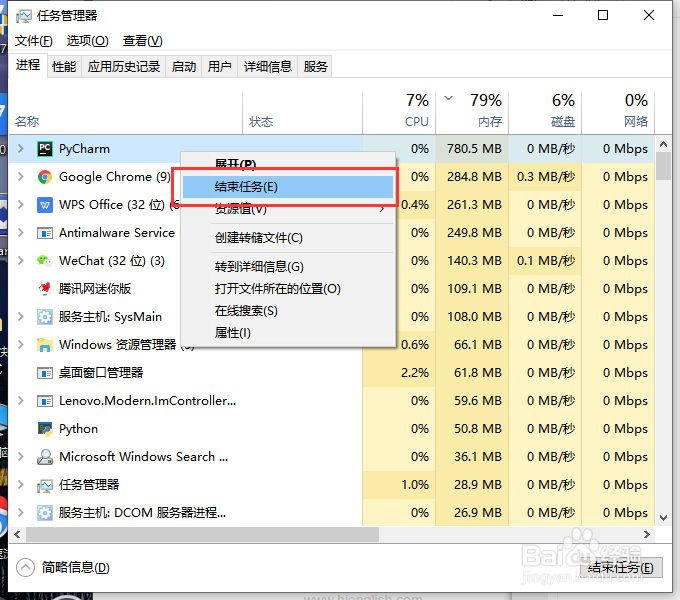Switch to the 详细信息 tab
This screenshot has width=680, height=600.
point(268,67)
